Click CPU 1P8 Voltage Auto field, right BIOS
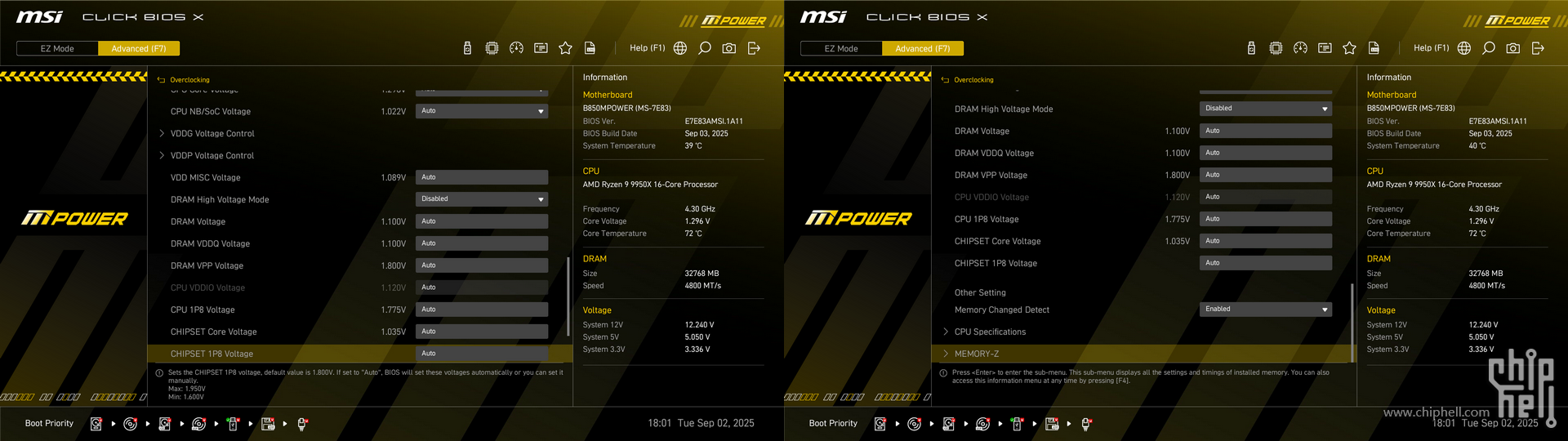The image size is (1568, 441). (x=1266, y=219)
